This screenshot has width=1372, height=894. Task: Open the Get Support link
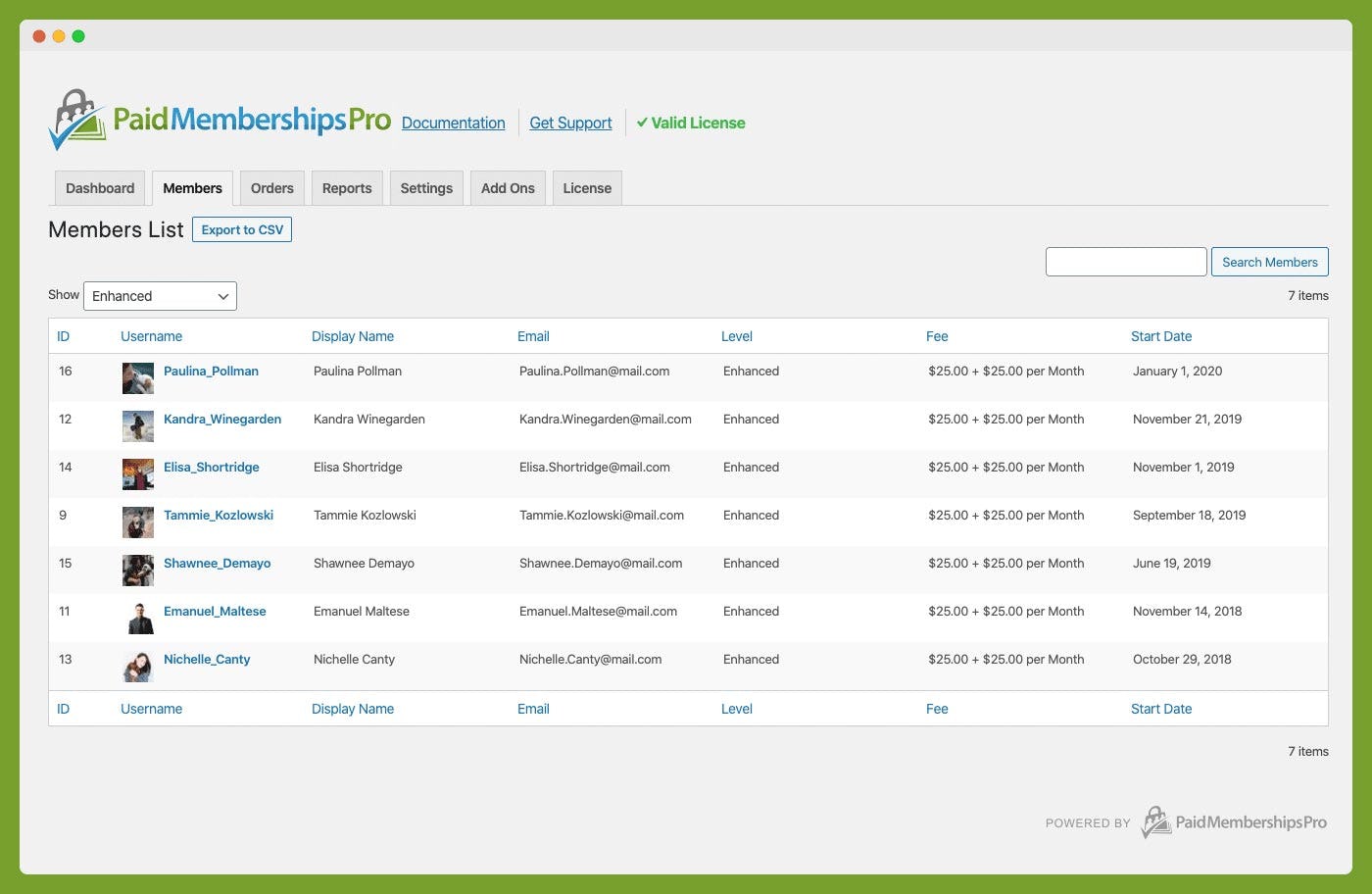pos(570,123)
